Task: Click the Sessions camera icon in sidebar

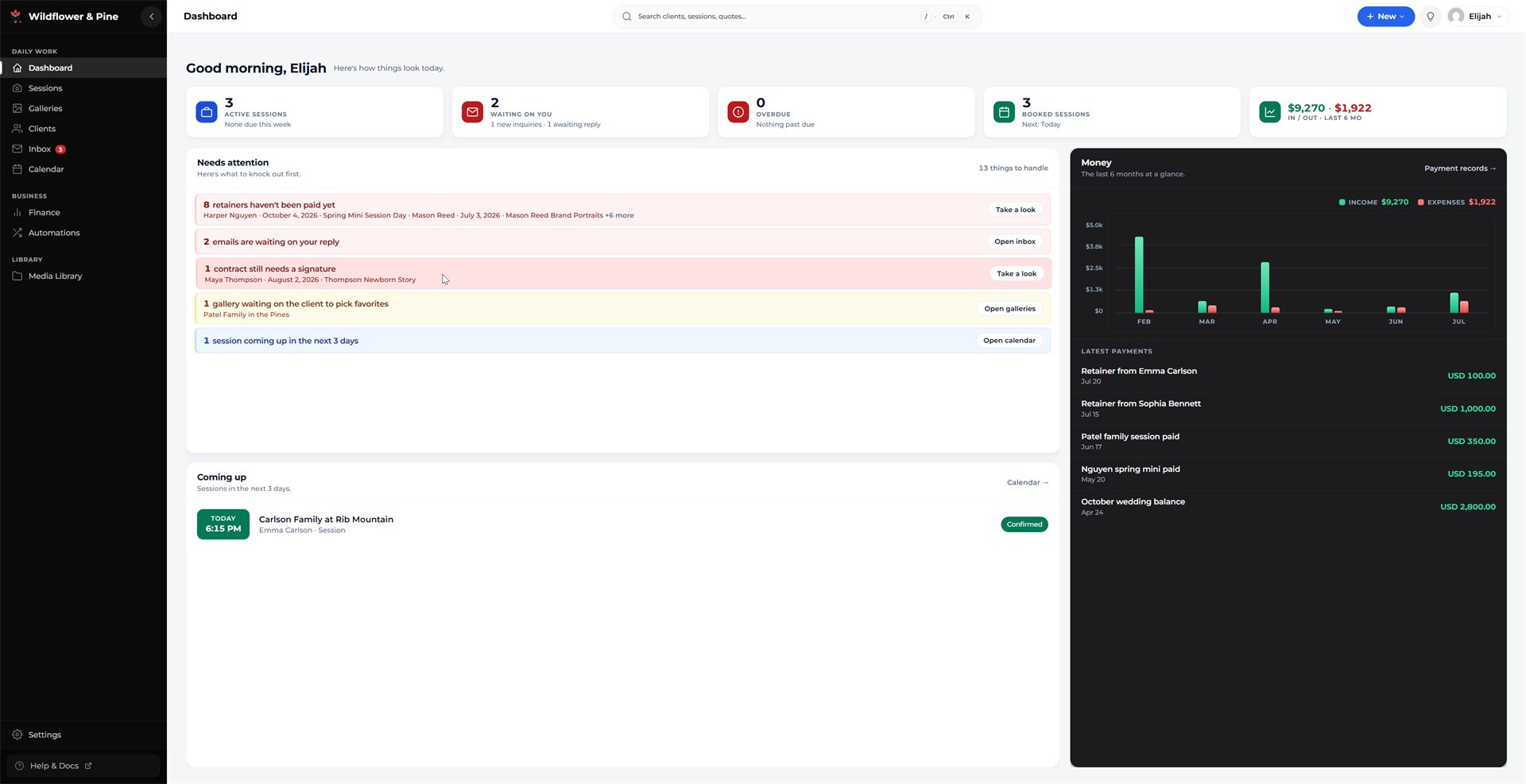Action: point(17,88)
